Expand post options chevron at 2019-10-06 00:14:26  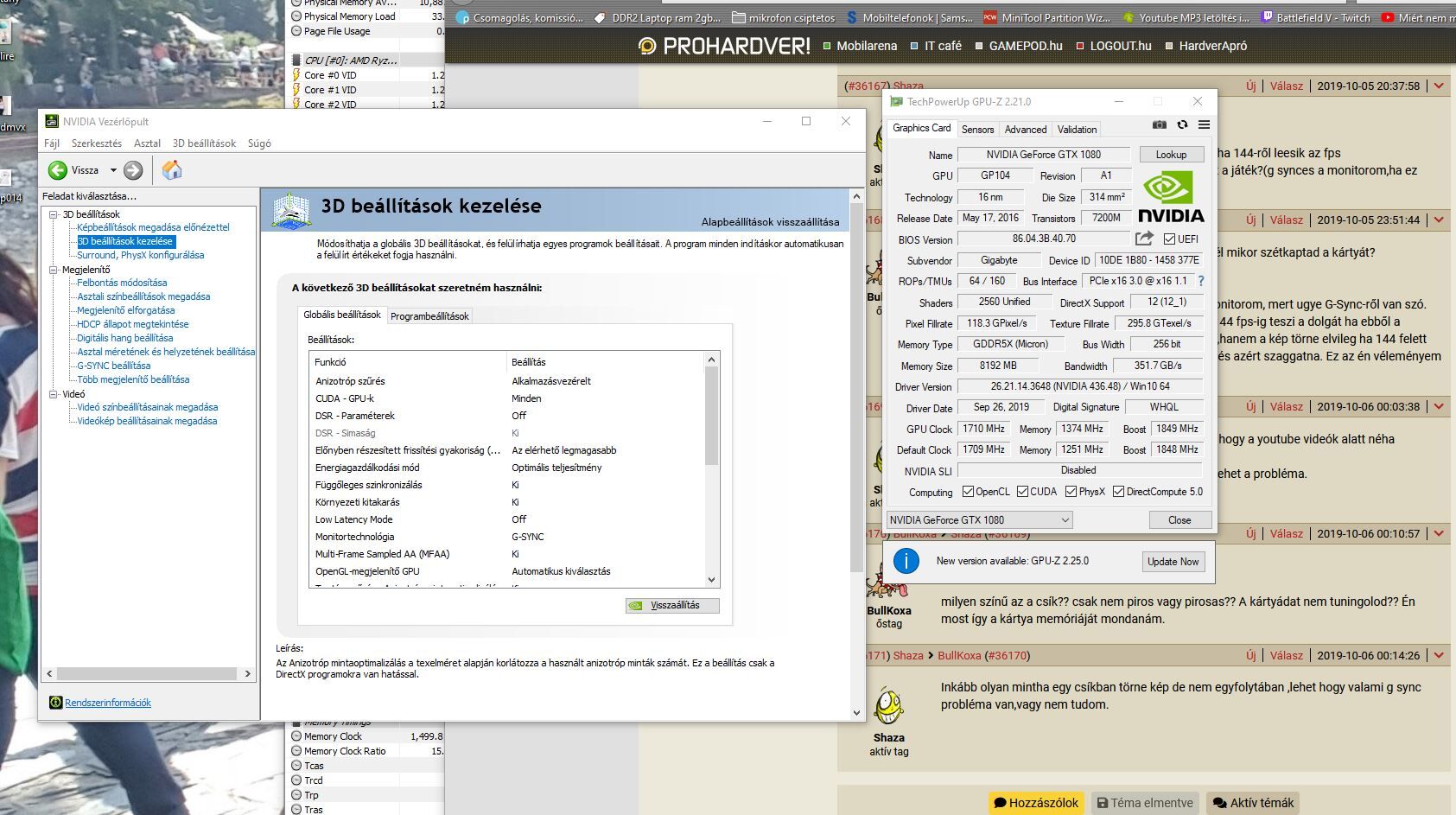coord(1439,656)
